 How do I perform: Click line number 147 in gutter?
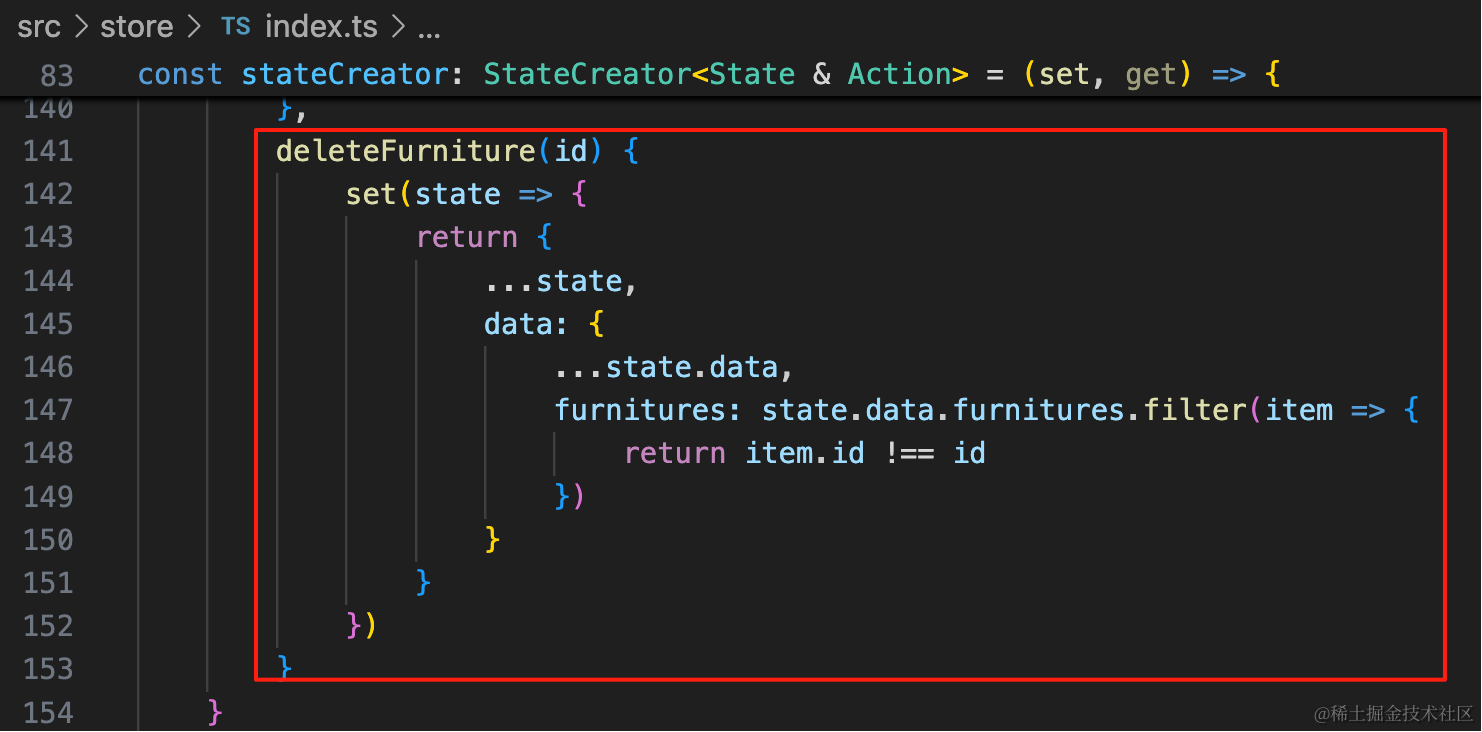[x=48, y=410]
